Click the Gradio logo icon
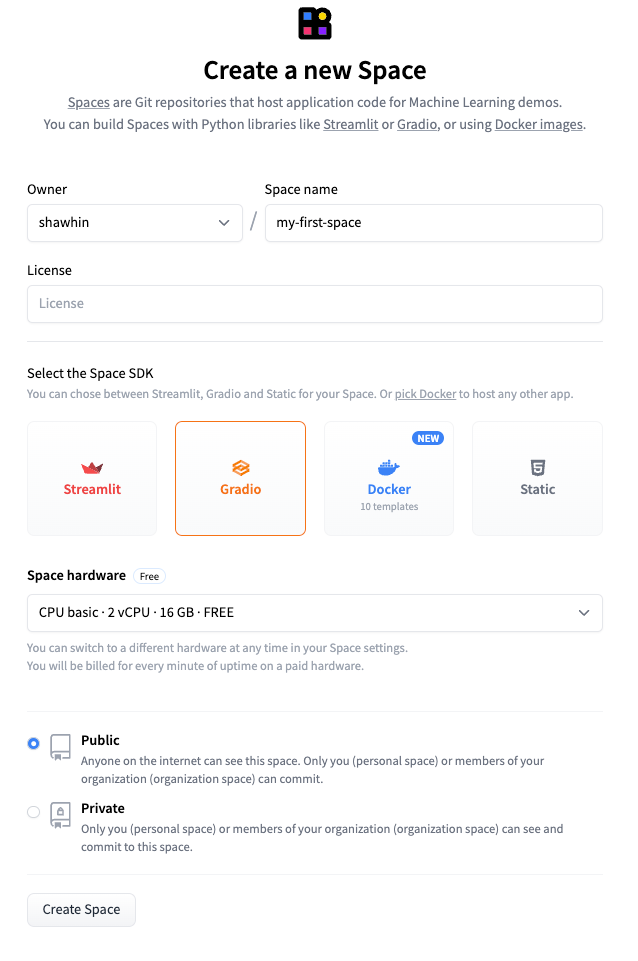 point(240,468)
